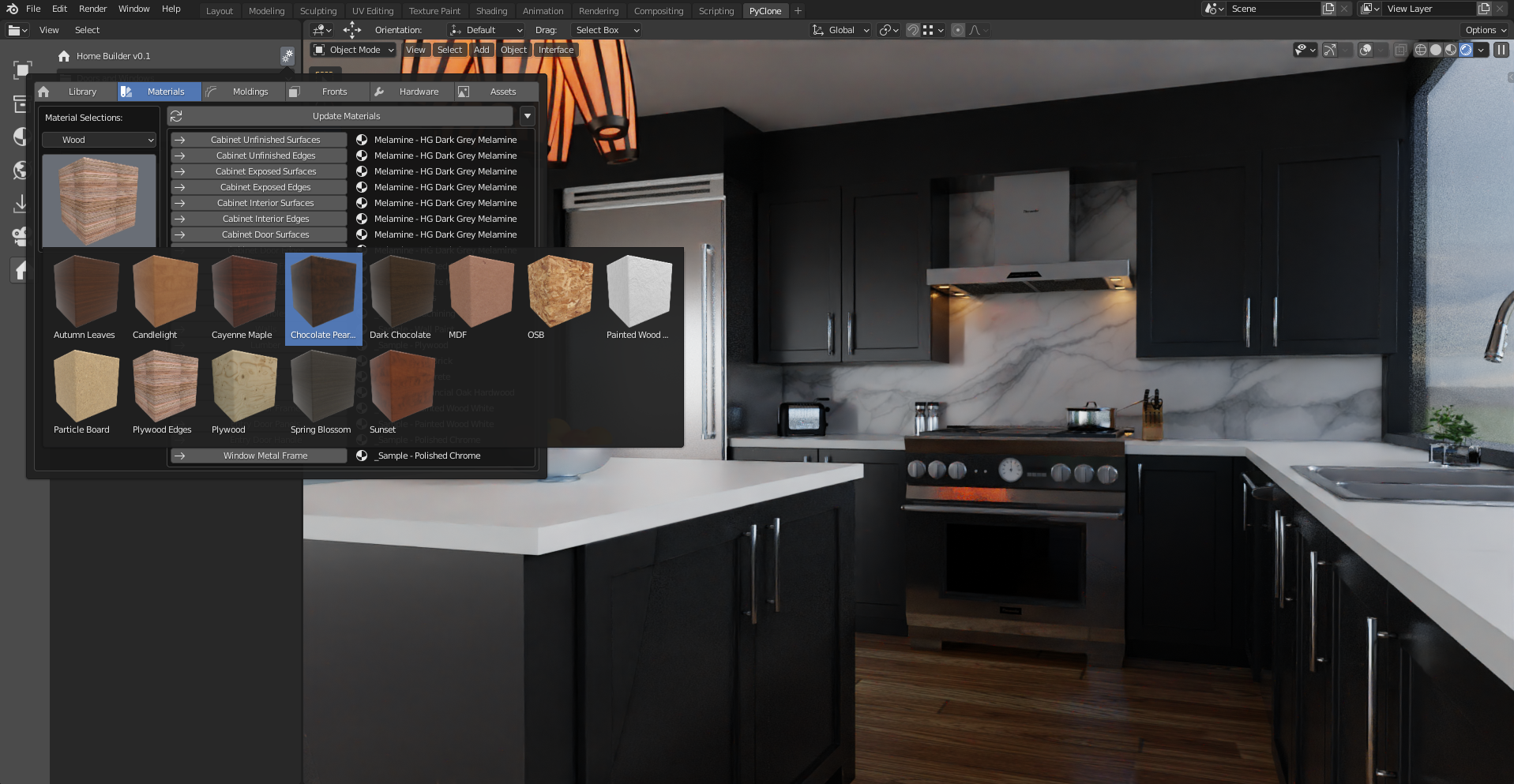This screenshot has width=1514, height=784.
Task: Switch to solid viewport shading
Action: click(1436, 50)
